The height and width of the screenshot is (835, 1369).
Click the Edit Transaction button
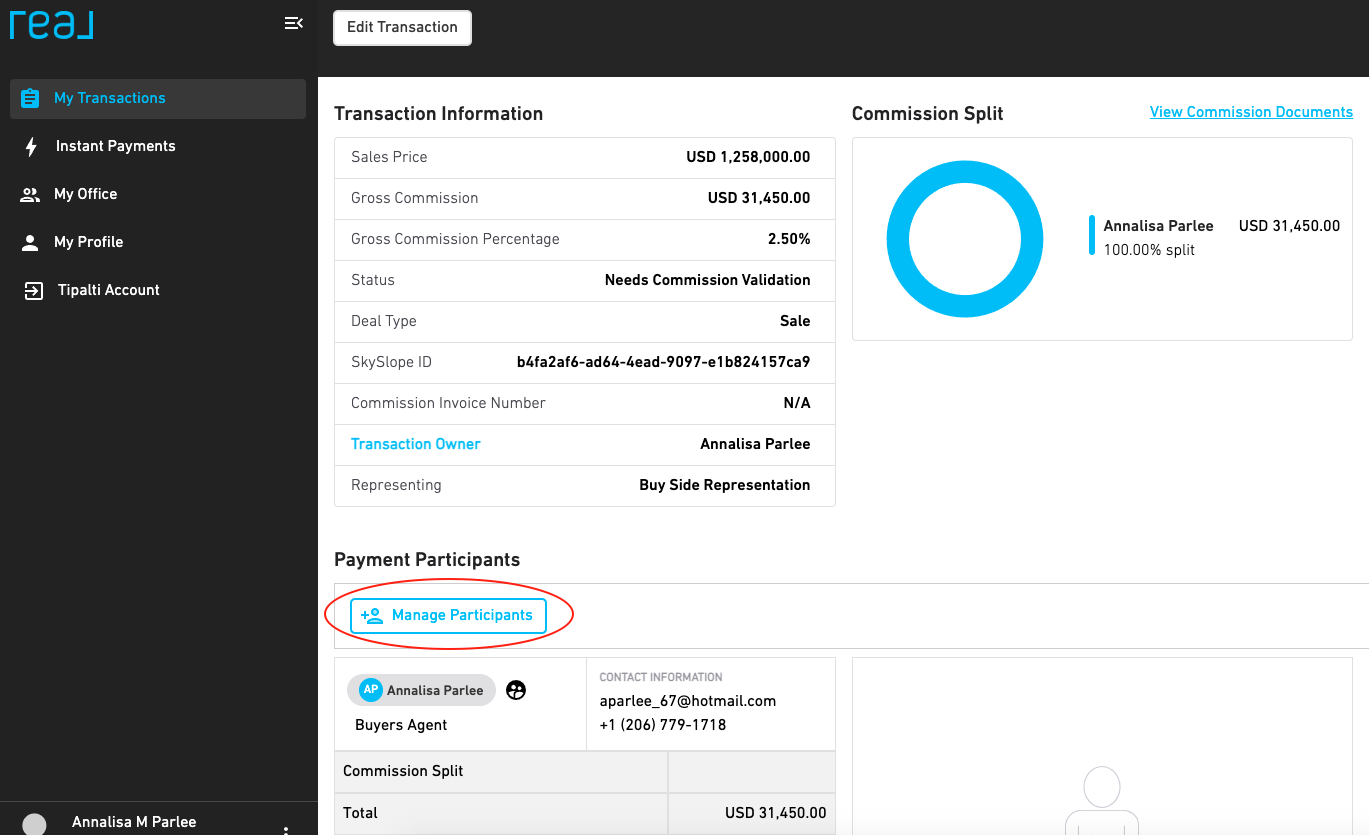[x=402, y=27]
